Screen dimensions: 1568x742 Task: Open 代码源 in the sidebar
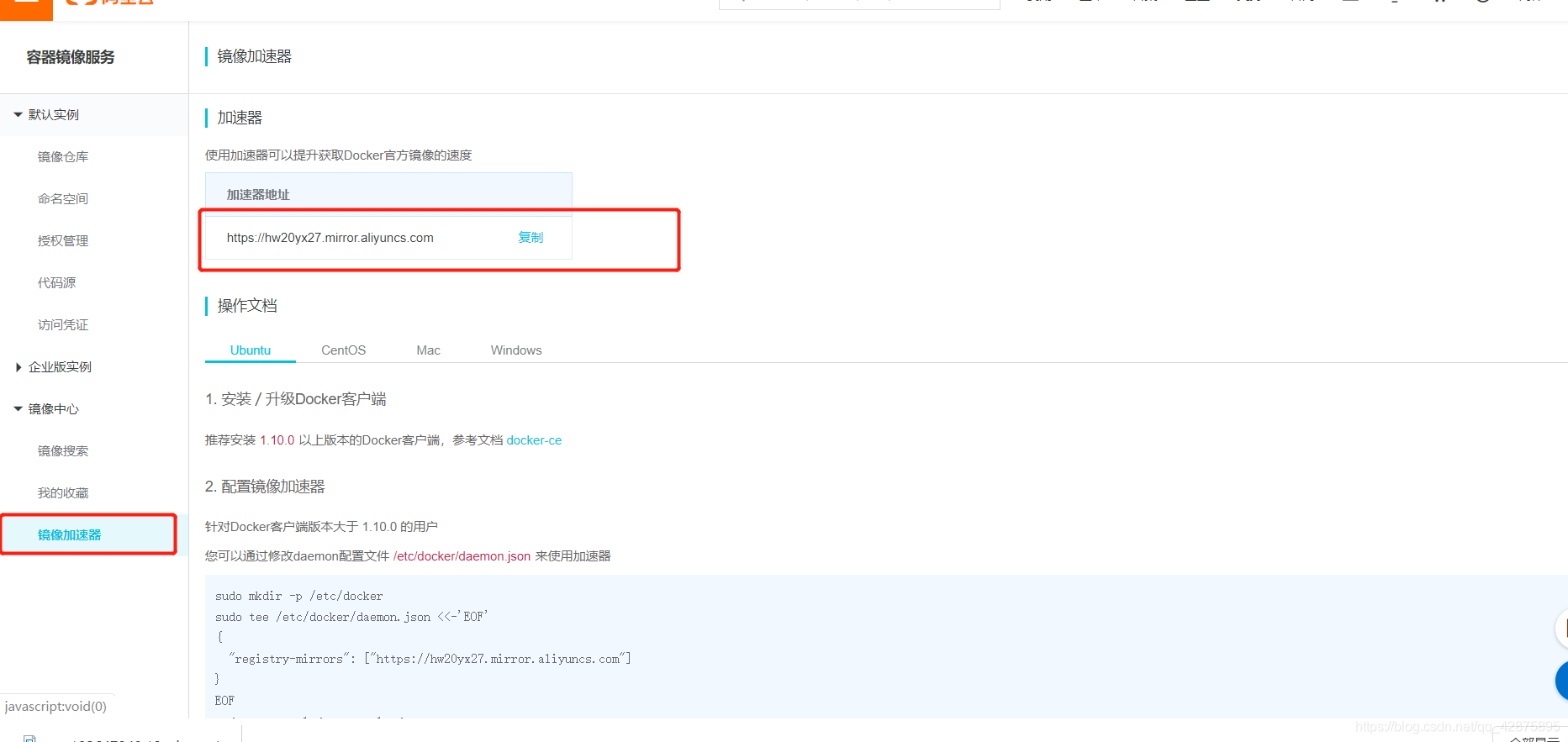click(x=56, y=282)
